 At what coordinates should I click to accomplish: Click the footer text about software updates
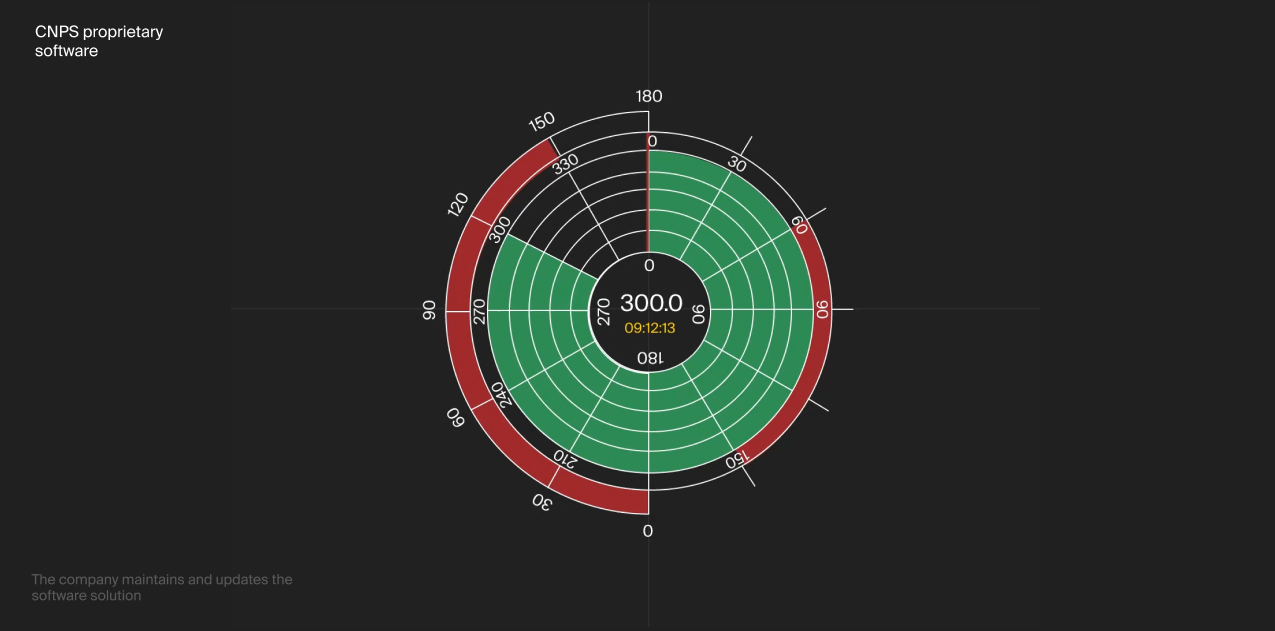pyautogui.click(x=161, y=587)
